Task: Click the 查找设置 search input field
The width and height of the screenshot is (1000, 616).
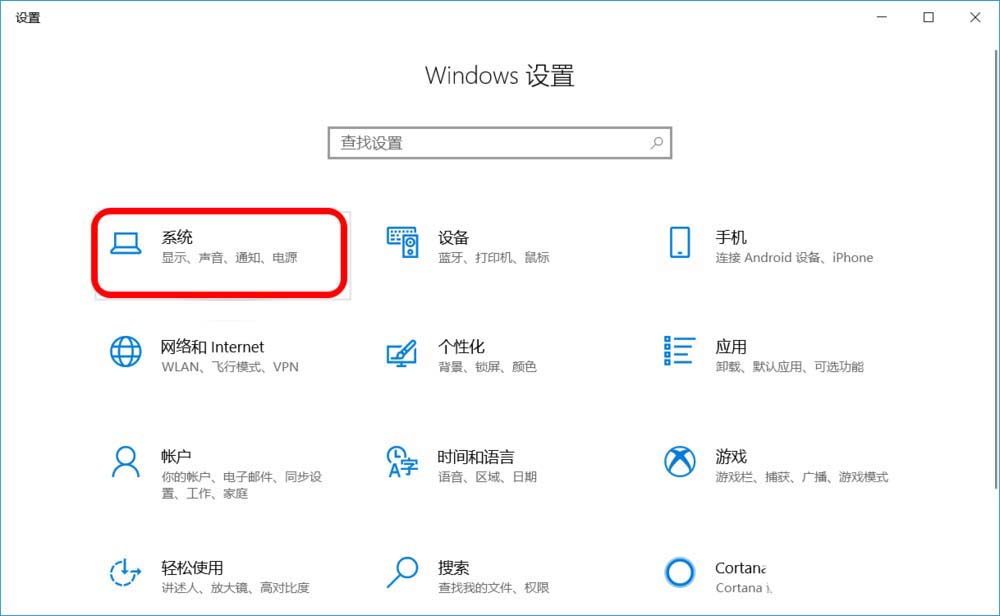Action: (480, 143)
